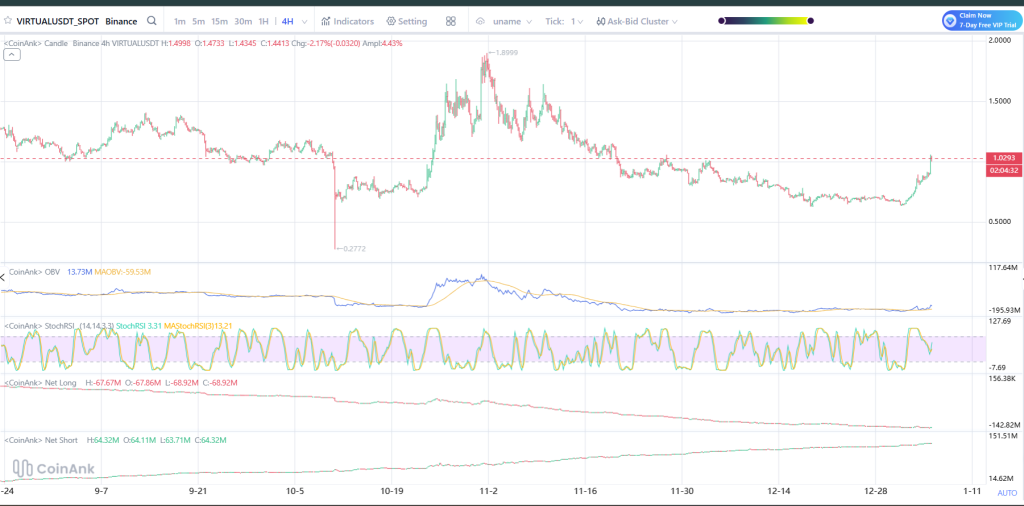Expand the Tick size dropdown
Screen dimensions: 1024x506
580,21
